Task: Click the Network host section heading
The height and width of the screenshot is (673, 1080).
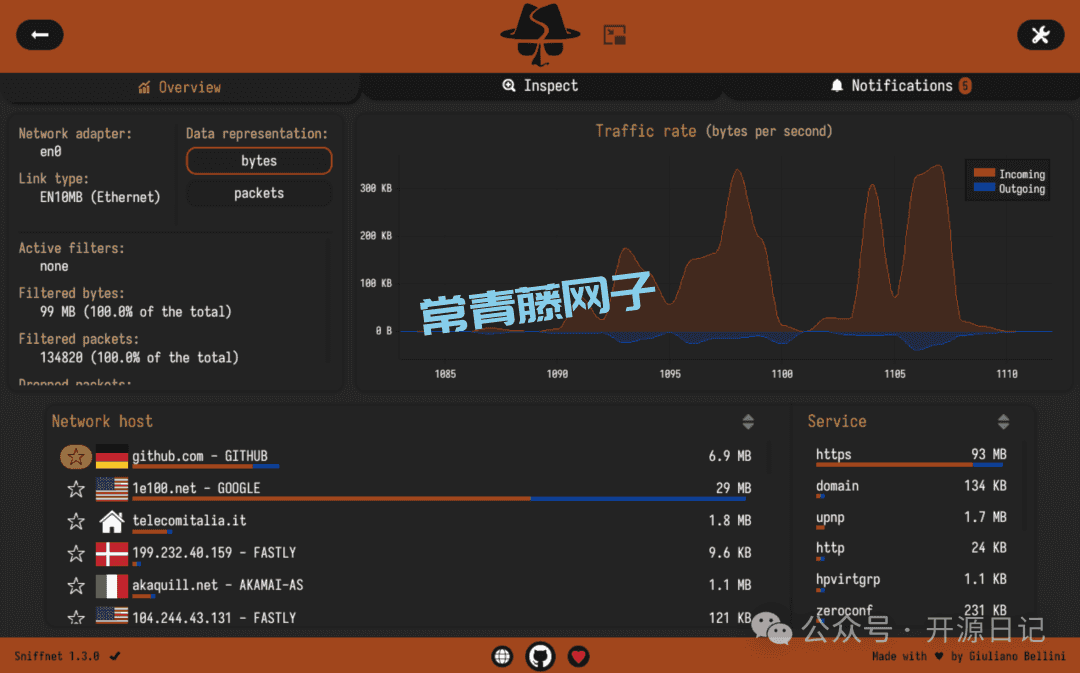Action: coord(102,422)
